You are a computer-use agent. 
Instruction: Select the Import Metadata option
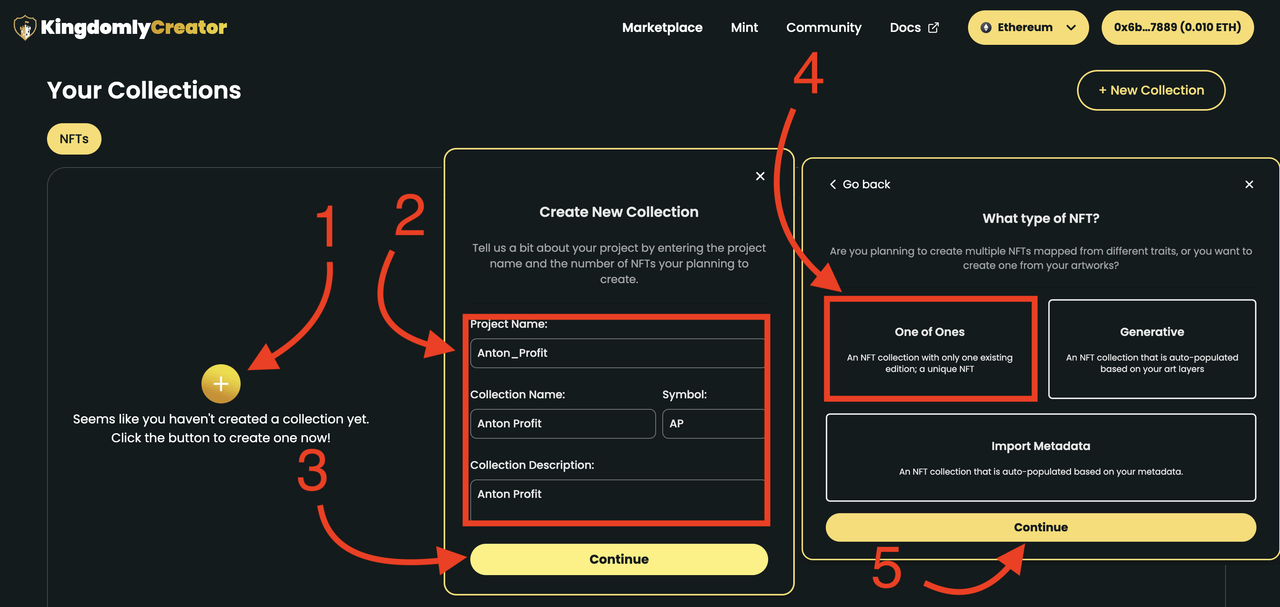pyautogui.click(x=1041, y=458)
